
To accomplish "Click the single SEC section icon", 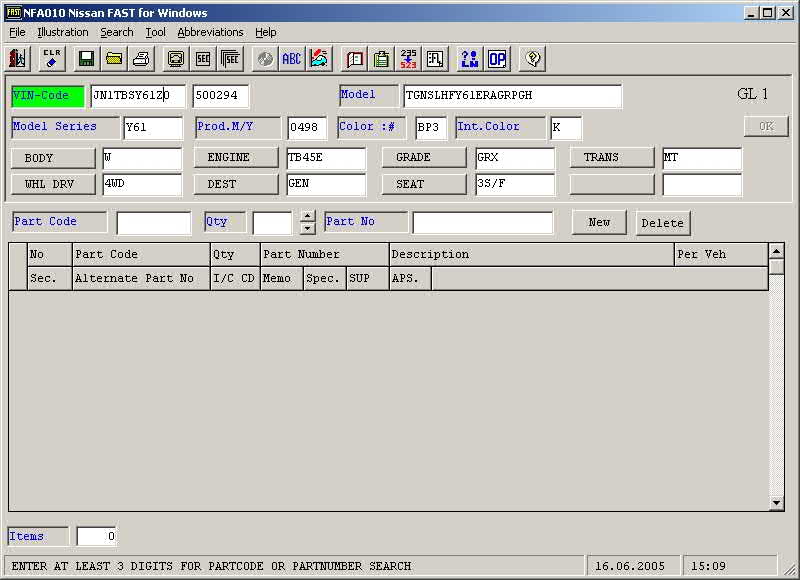I will [203, 59].
